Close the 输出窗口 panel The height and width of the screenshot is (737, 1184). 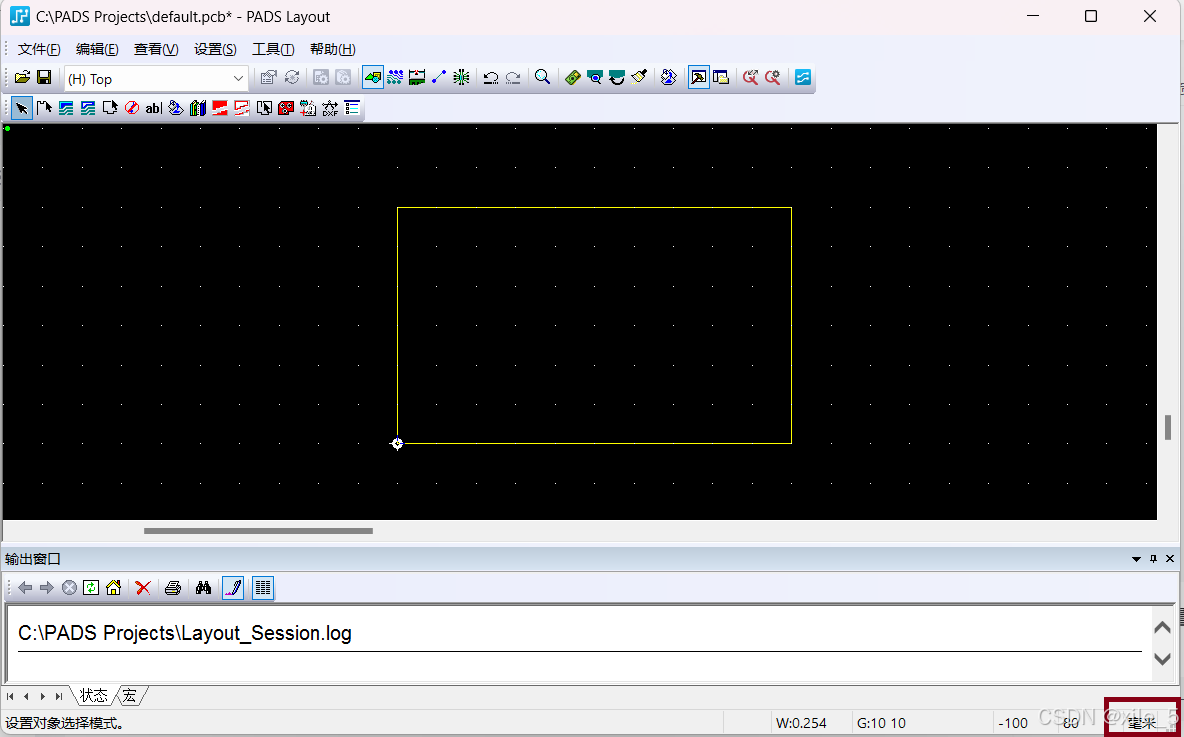coord(1170,559)
